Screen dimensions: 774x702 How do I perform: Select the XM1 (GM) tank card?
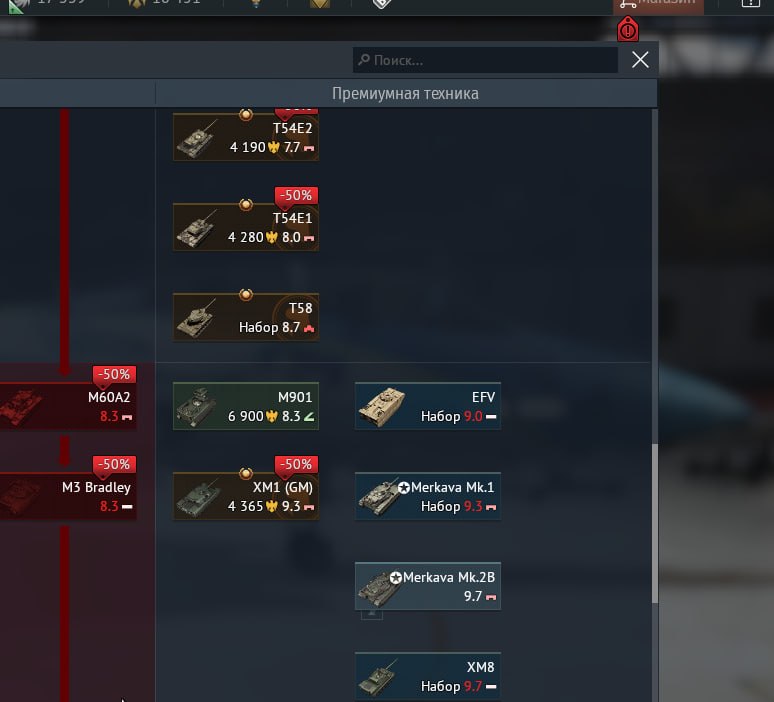point(246,496)
